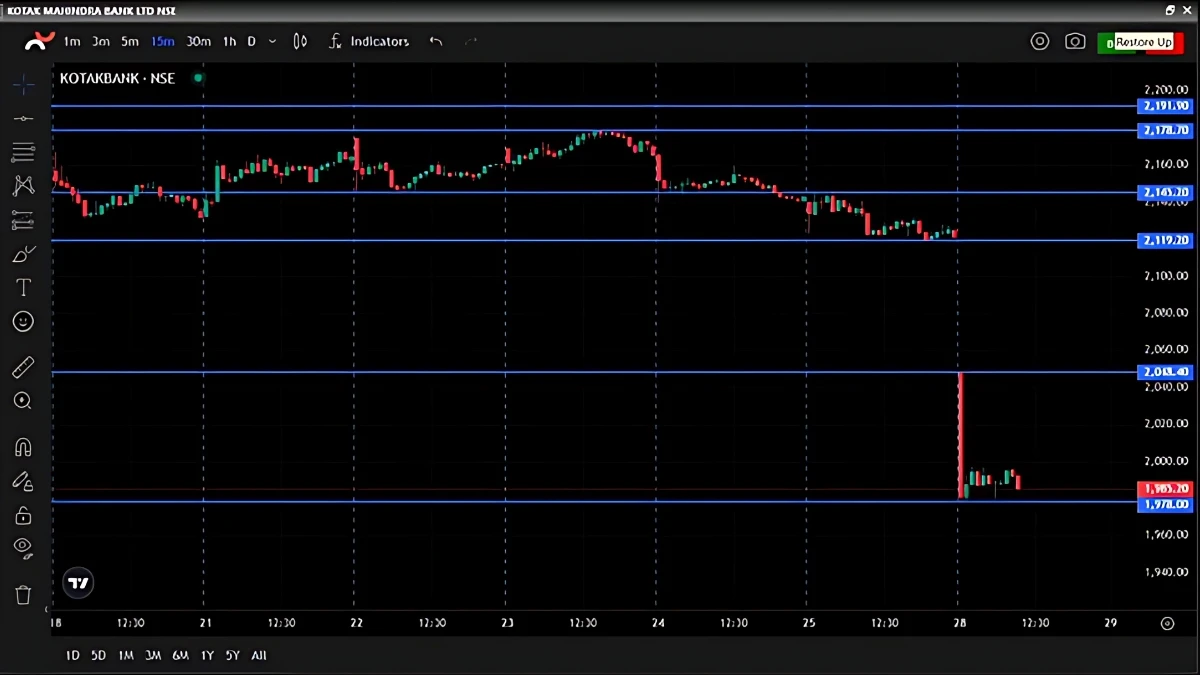1200x675 pixels.
Task: Remove drawings with the trash icon
Action: pyautogui.click(x=23, y=595)
